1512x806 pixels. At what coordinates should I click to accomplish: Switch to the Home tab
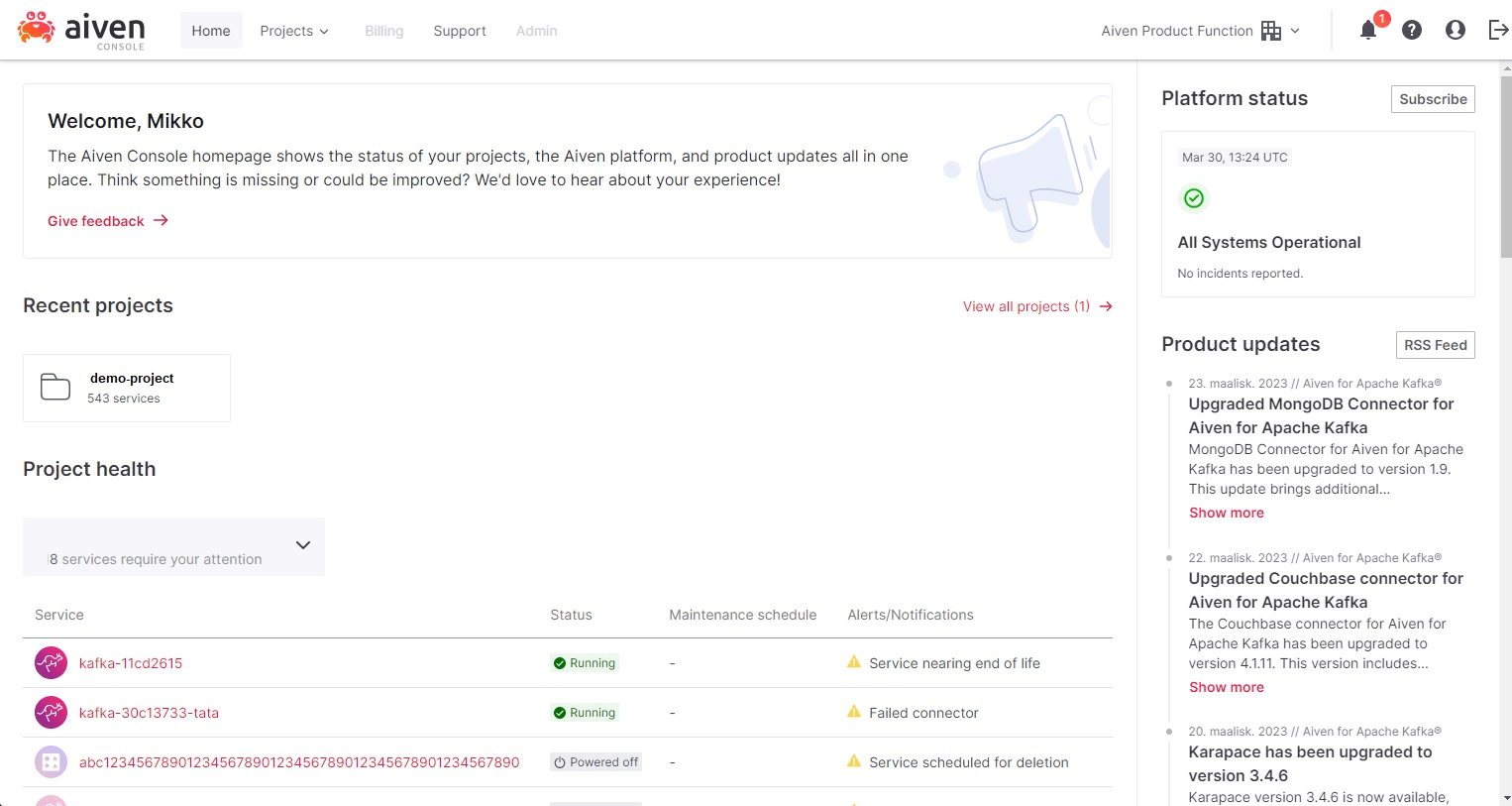coord(210,31)
